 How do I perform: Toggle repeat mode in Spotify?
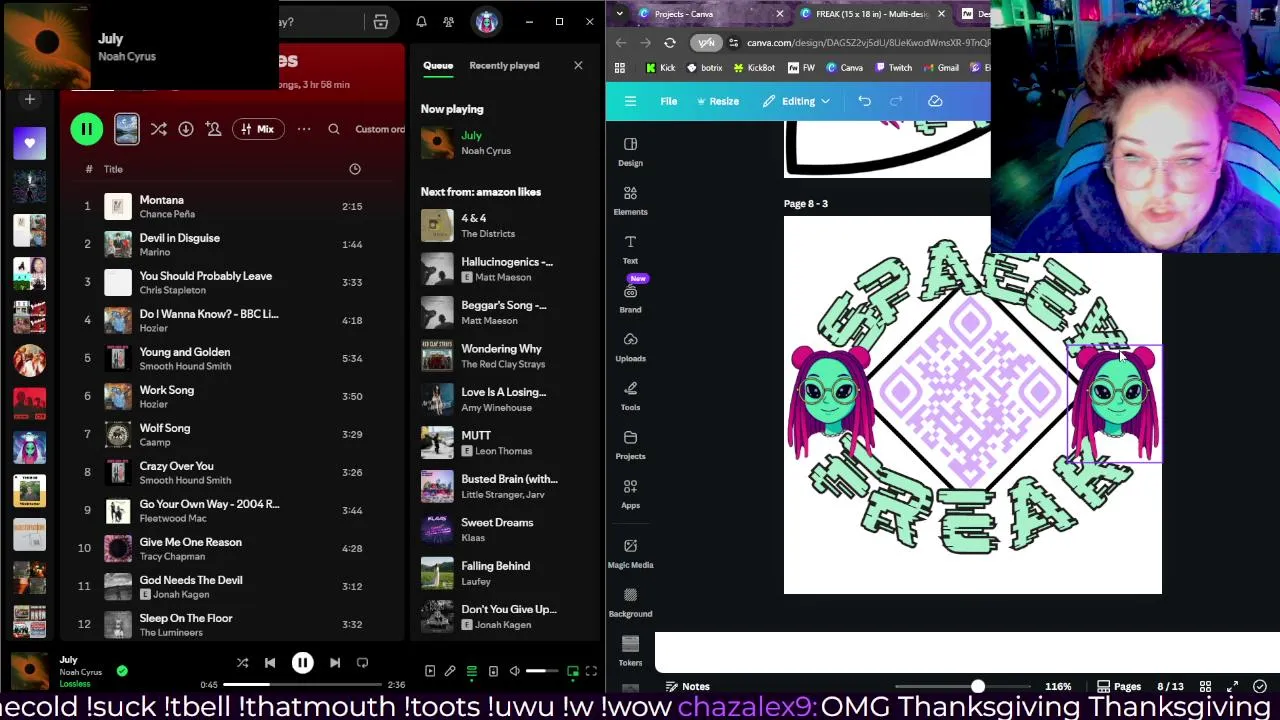coord(363,663)
